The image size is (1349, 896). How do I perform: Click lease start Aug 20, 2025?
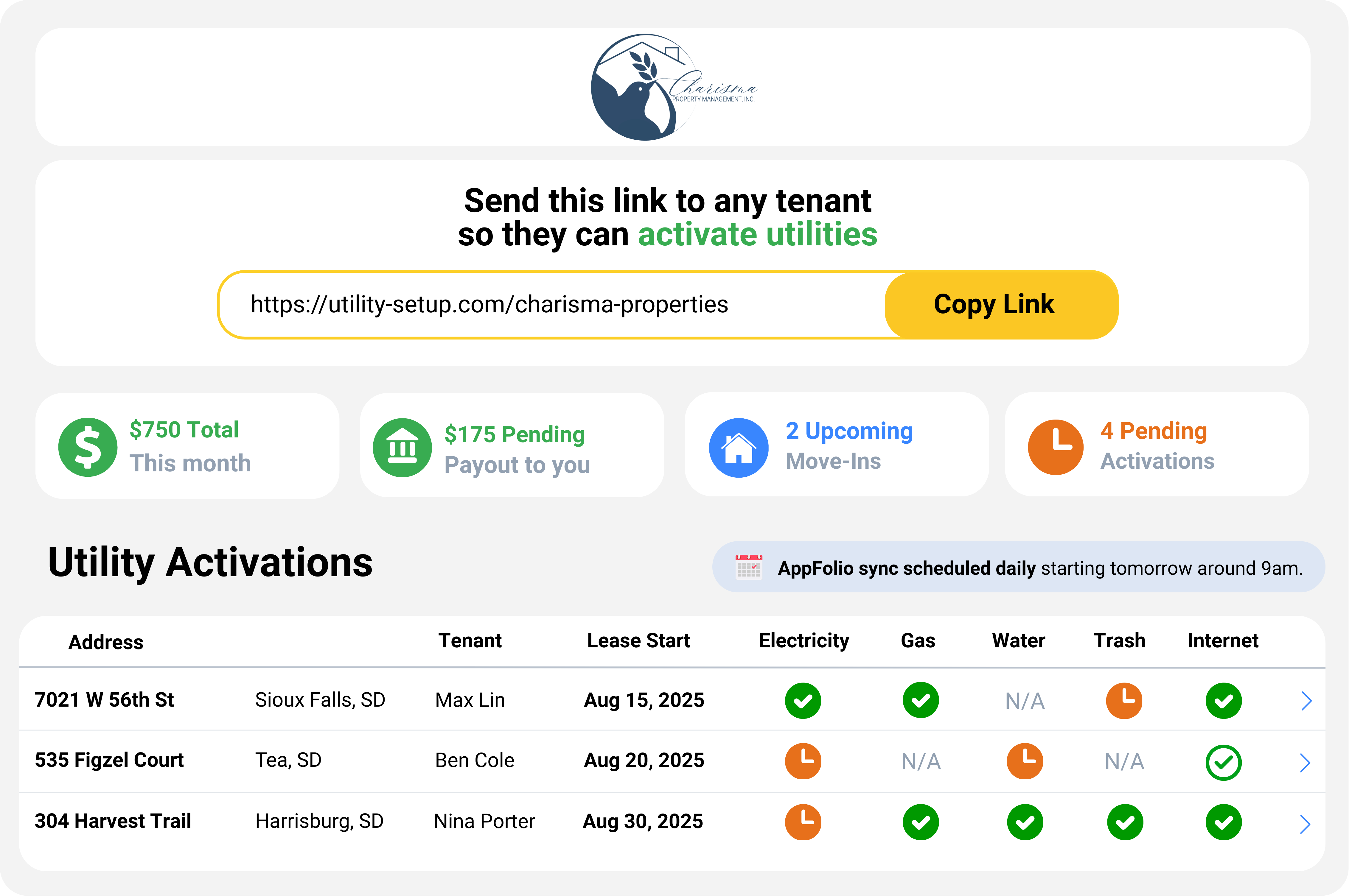point(644,761)
